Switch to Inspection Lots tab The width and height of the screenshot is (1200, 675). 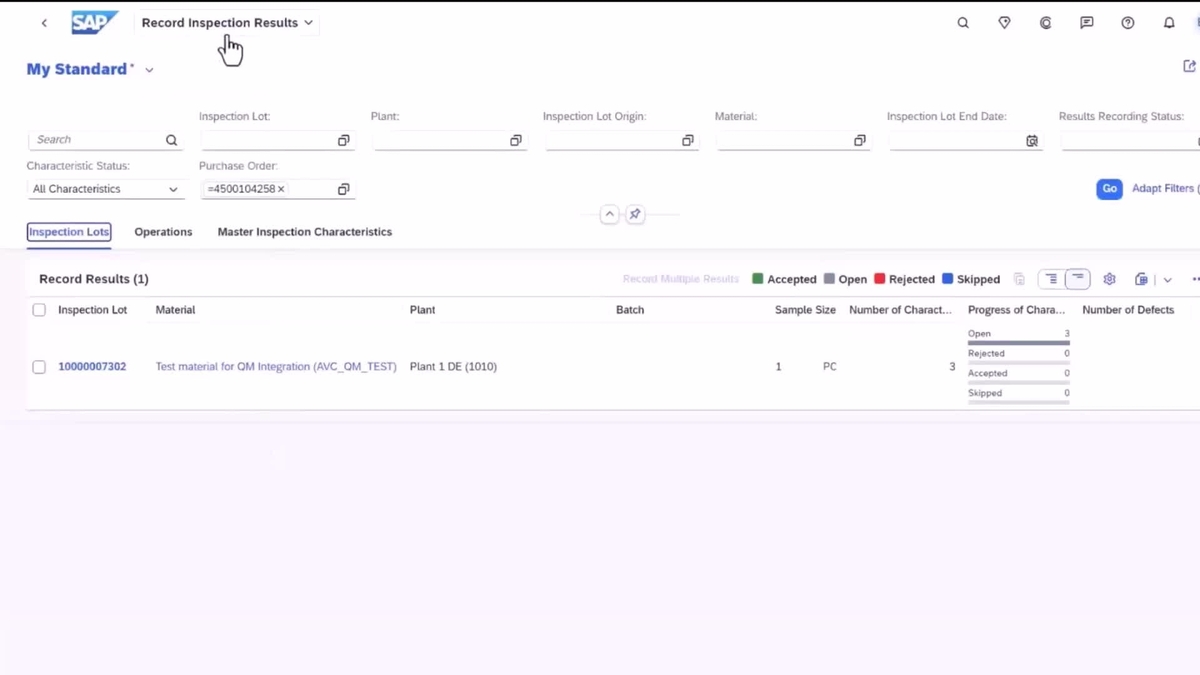pyautogui.click(x=69, y=232)
